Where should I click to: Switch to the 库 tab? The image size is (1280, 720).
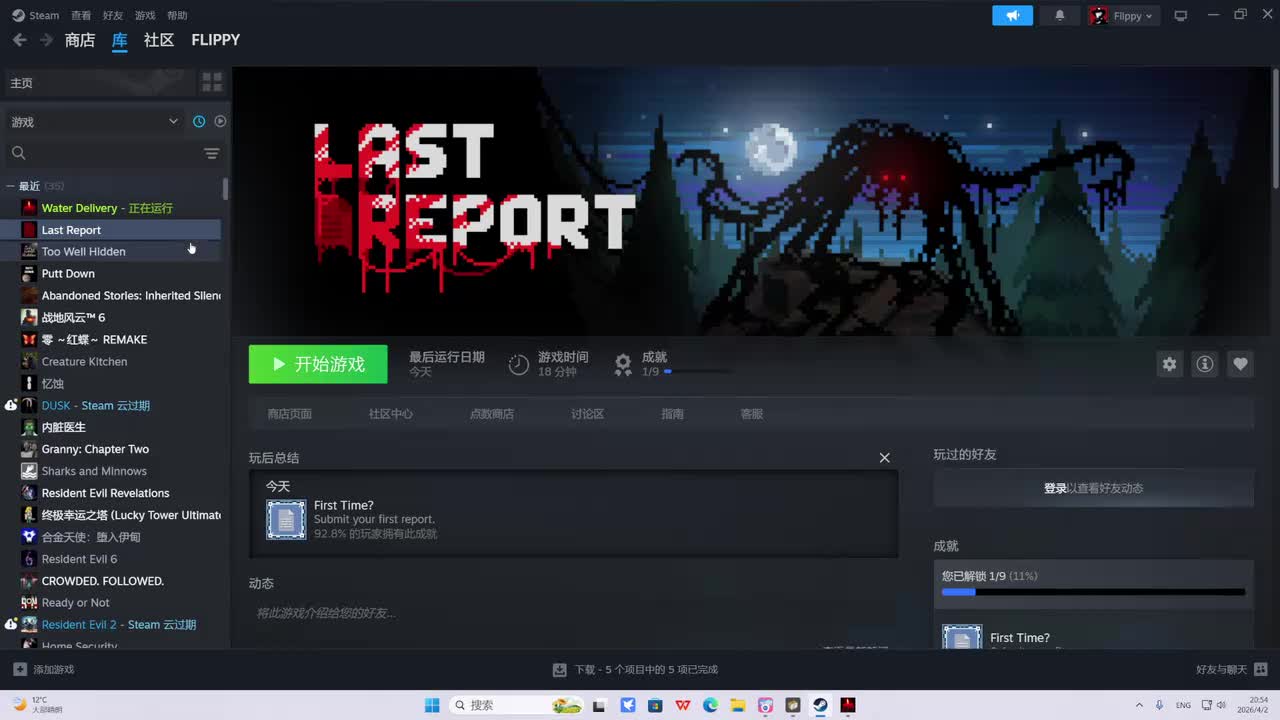[120, 40]
